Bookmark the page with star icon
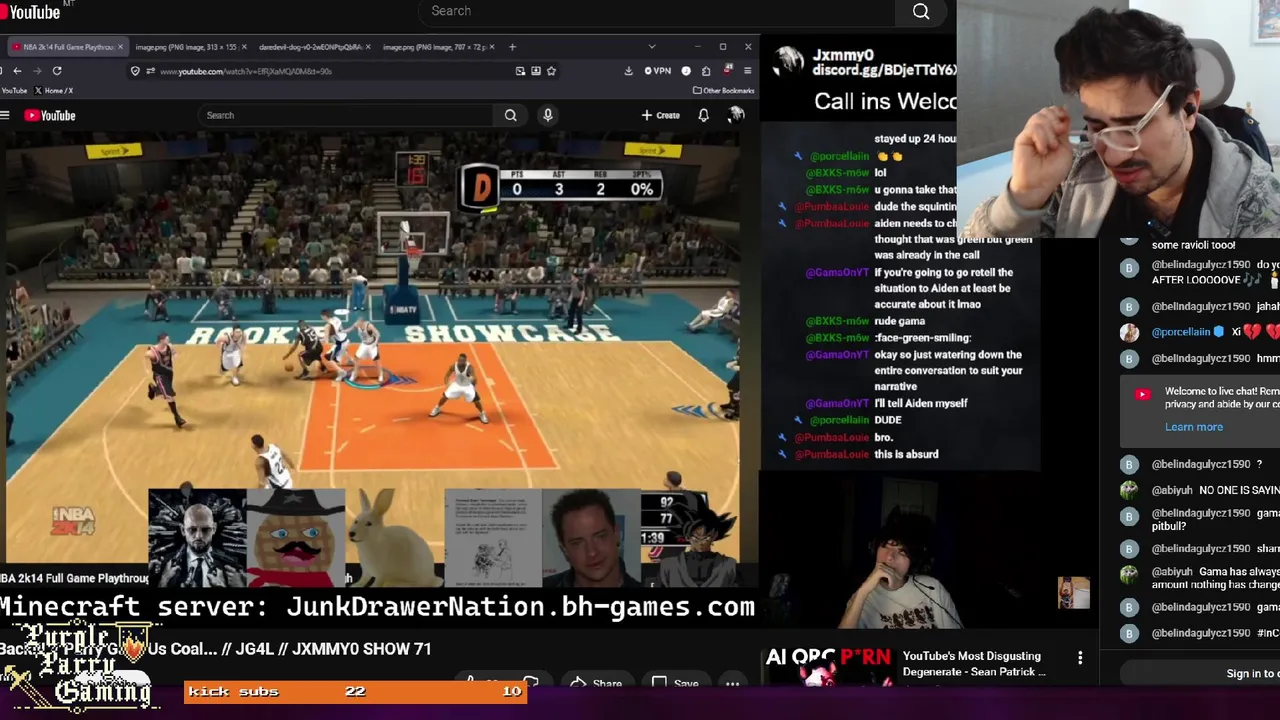Viewport: 1280px width, 720px height. (551, 71)
